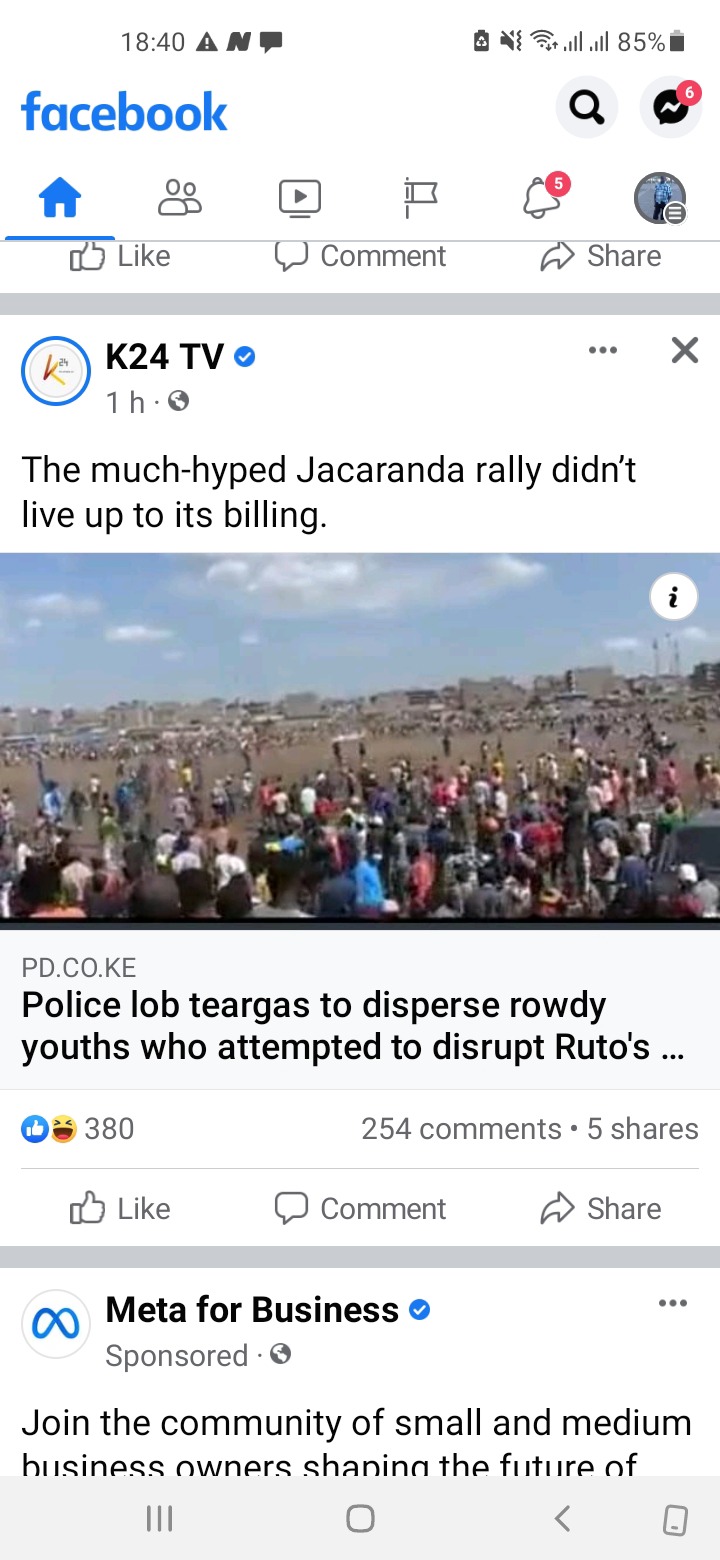The width and height of the screenshot is (720, 1560).
Task: Open Meta for Business post options
Action: (673, 1303)
